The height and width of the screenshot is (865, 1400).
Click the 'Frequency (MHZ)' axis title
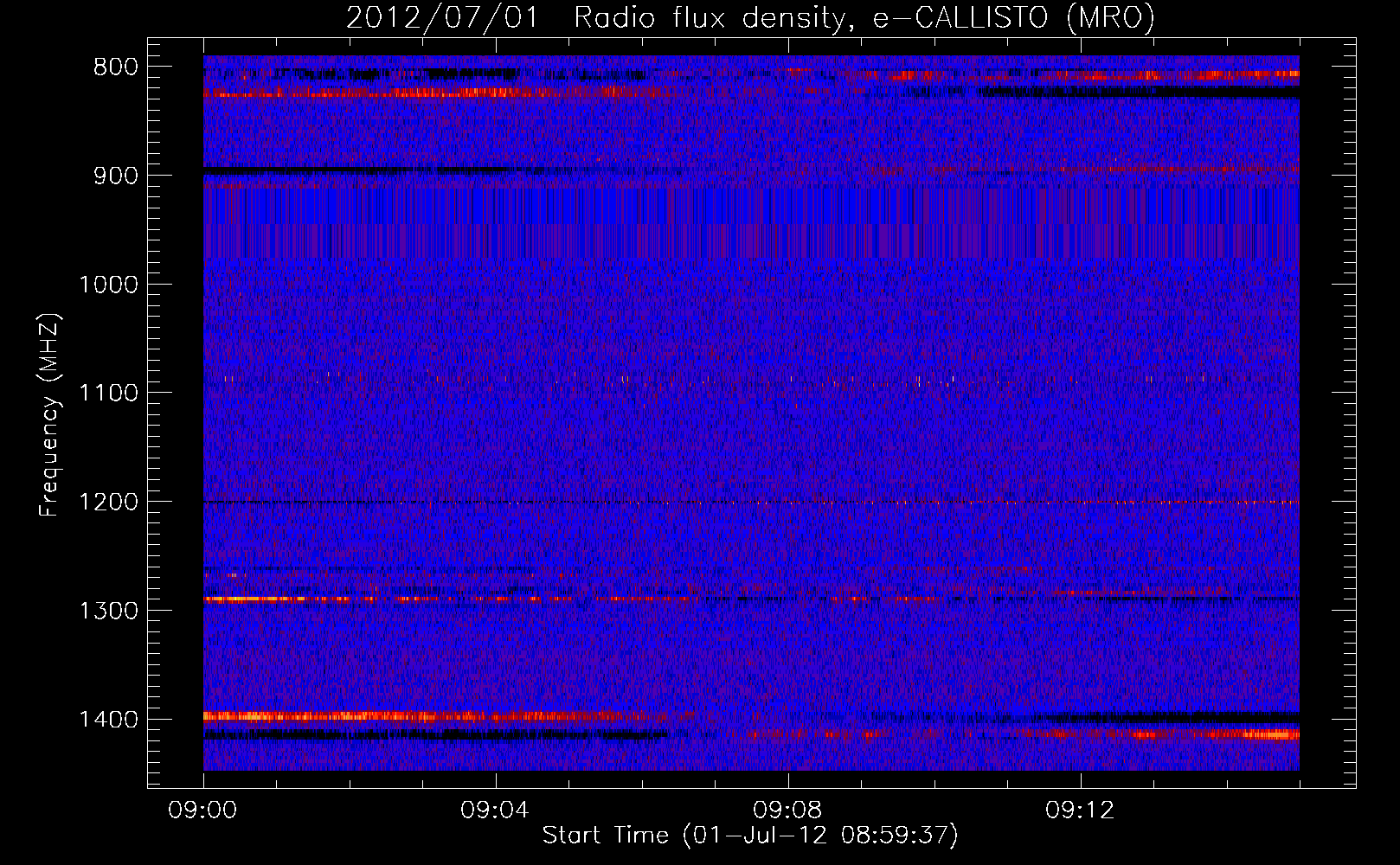pyautogui.click(x=50, y=414)
